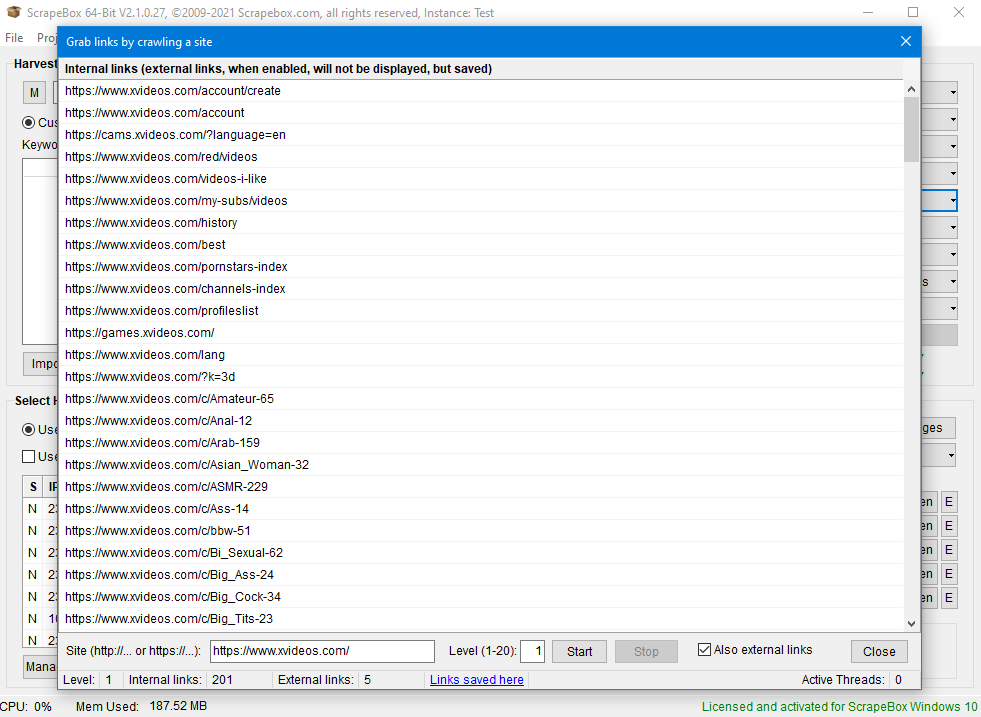Image resolution: width=981 pixels, height=717 pixels.
Task: Click the M button in the Harvester panel
Action: [34, 93]
